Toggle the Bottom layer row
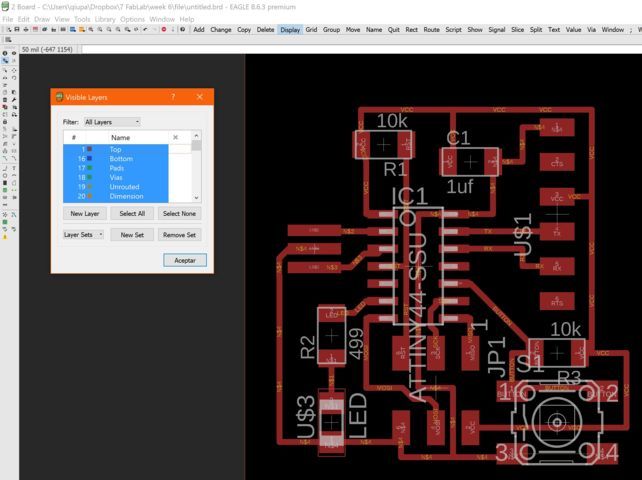This screenshot has width=642, height=480. 115,158
